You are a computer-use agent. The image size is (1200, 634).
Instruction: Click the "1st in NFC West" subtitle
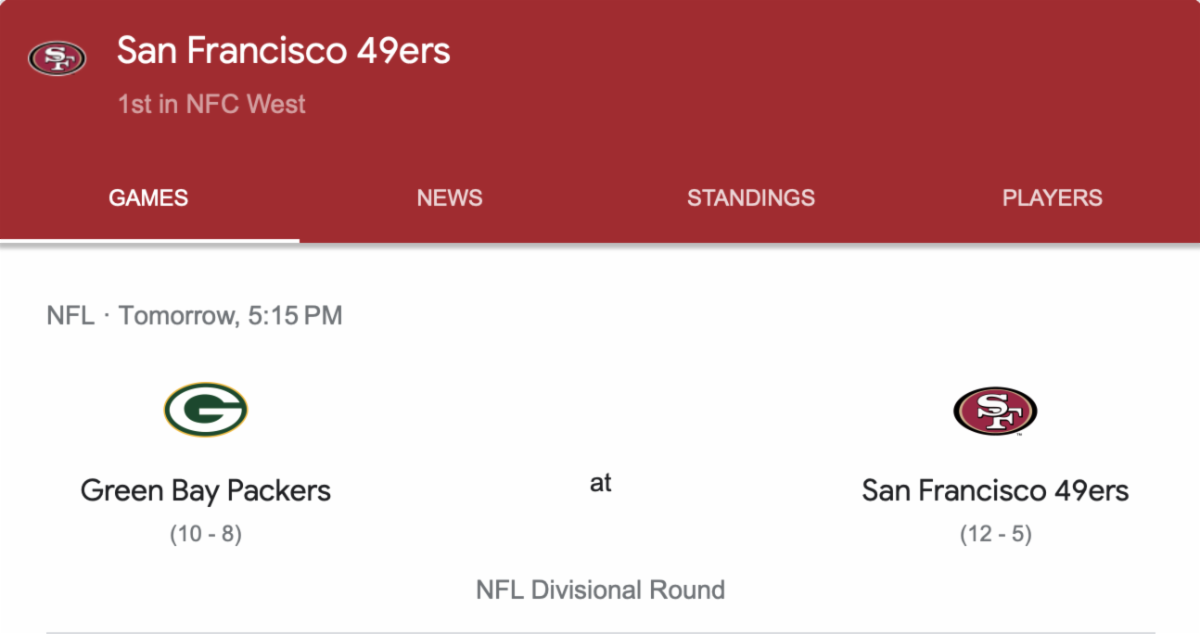click(x=211, y=104)
